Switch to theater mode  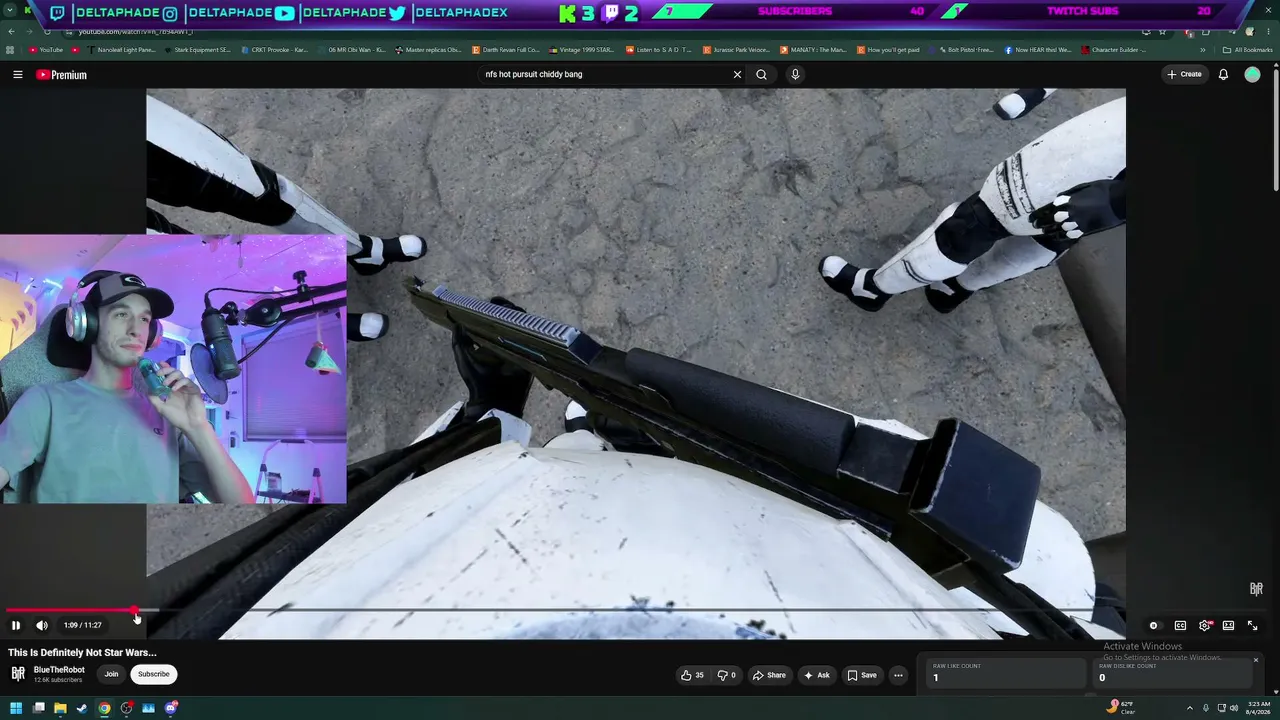tap(1228, 625)
